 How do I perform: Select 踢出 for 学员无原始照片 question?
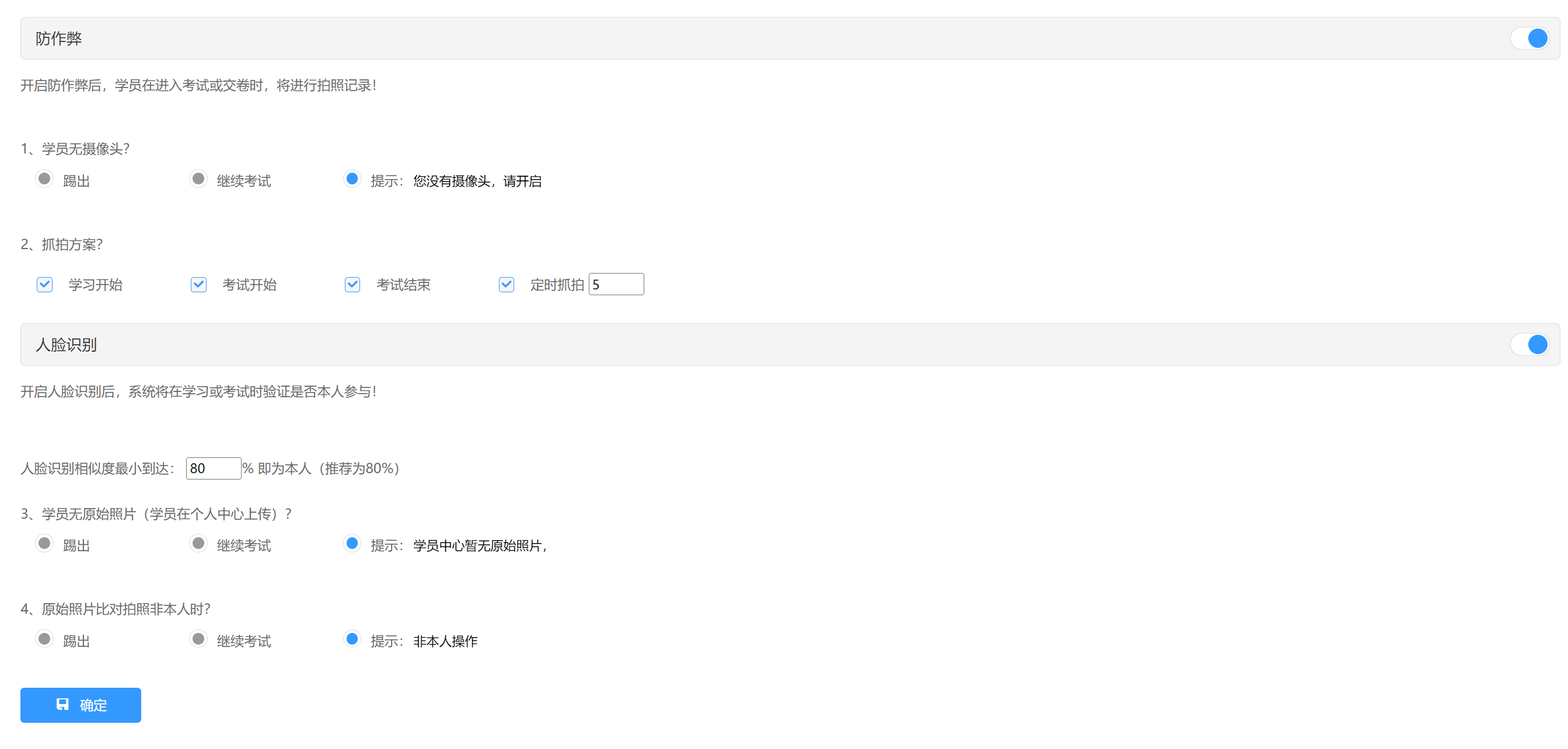[x=44, y=543]
